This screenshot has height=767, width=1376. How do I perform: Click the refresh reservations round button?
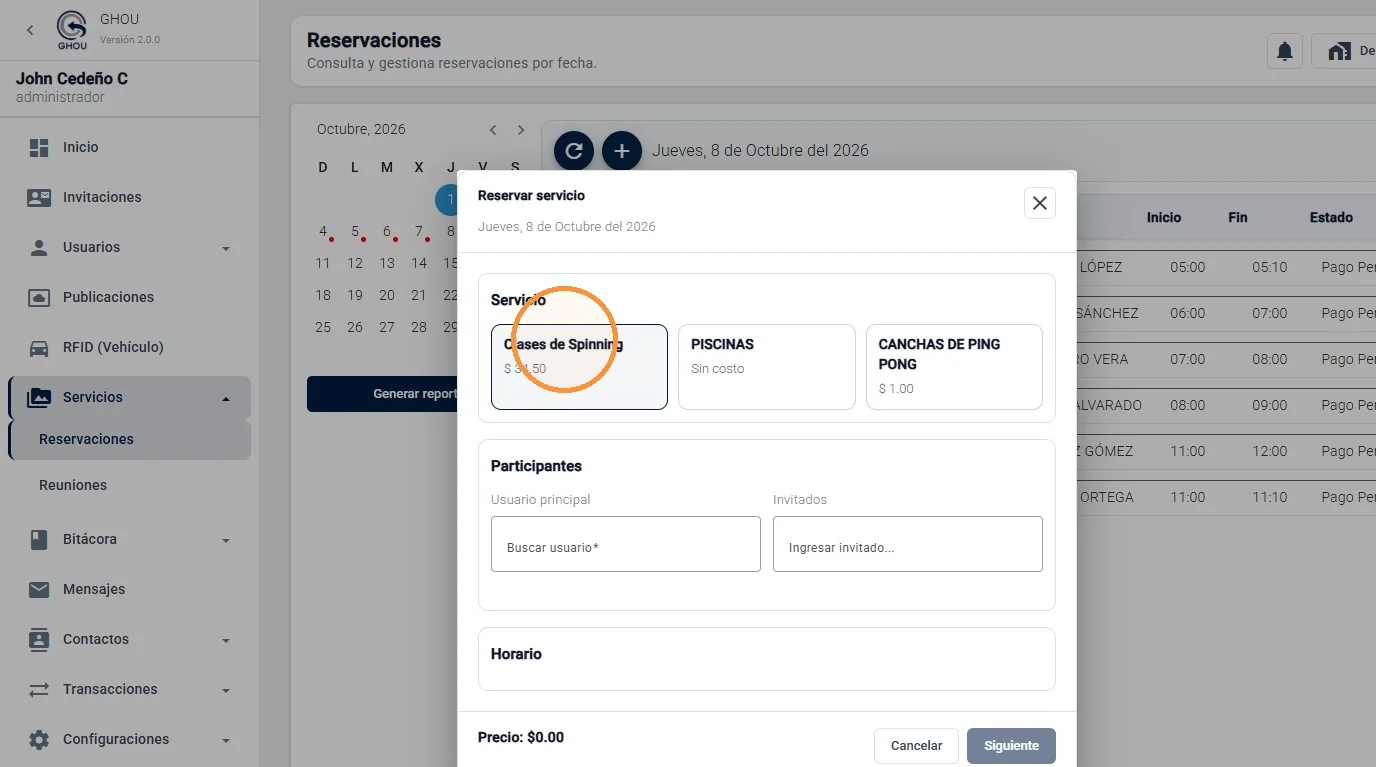tap(574, 151)
